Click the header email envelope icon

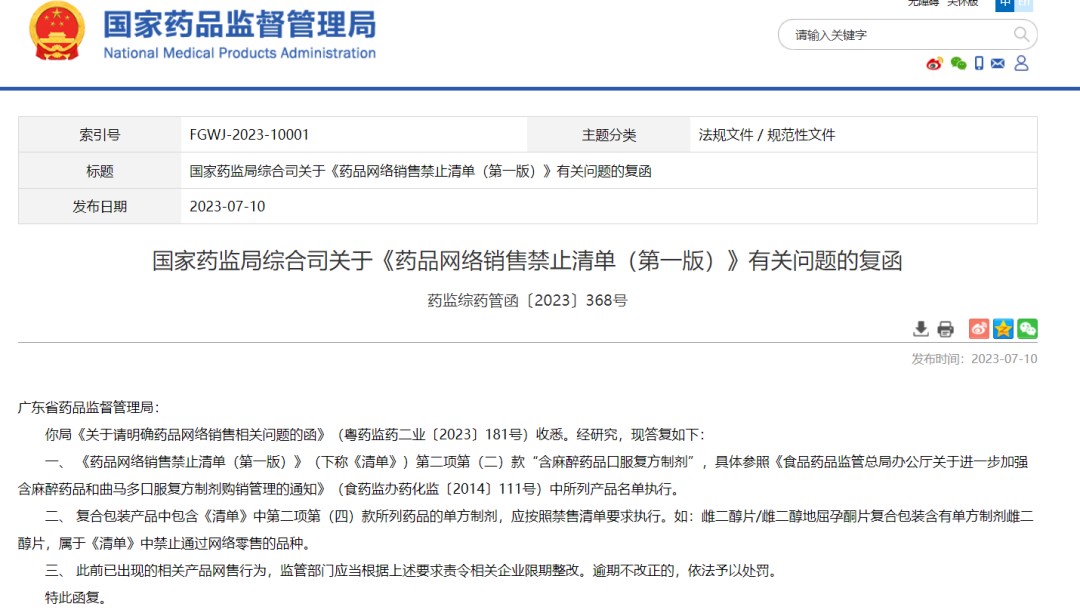click(x=997, y=64)
